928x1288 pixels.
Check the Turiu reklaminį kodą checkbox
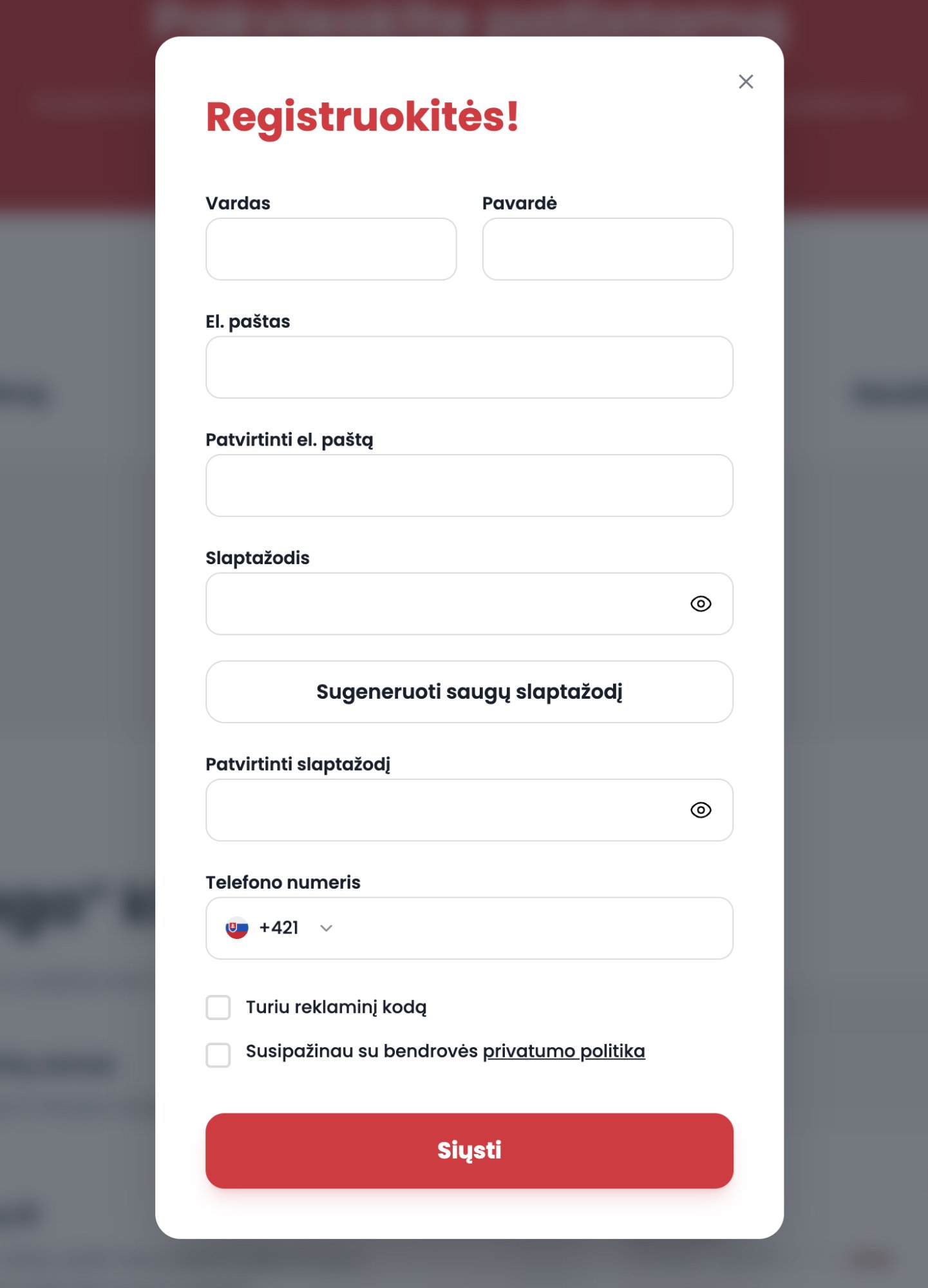pyautogui.click(x=218, y=1007)
